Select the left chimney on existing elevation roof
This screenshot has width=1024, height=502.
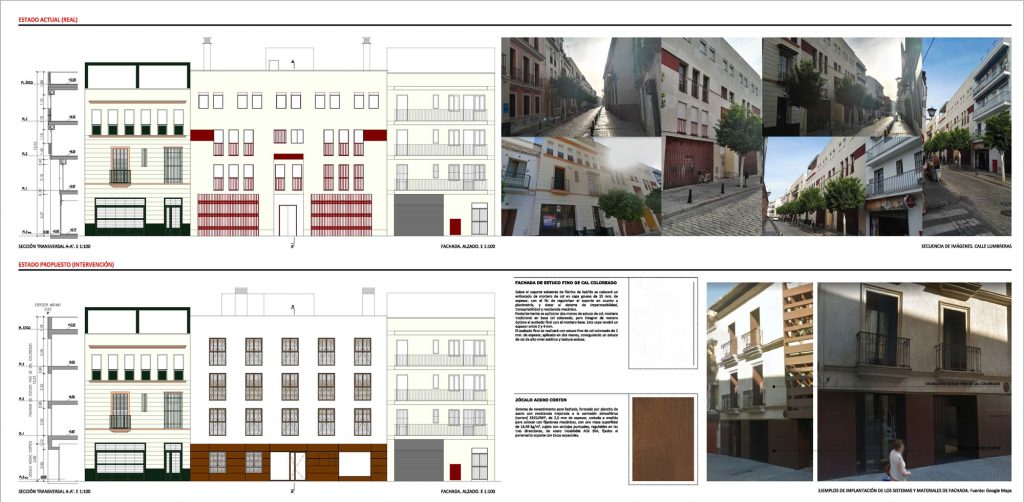207,52
